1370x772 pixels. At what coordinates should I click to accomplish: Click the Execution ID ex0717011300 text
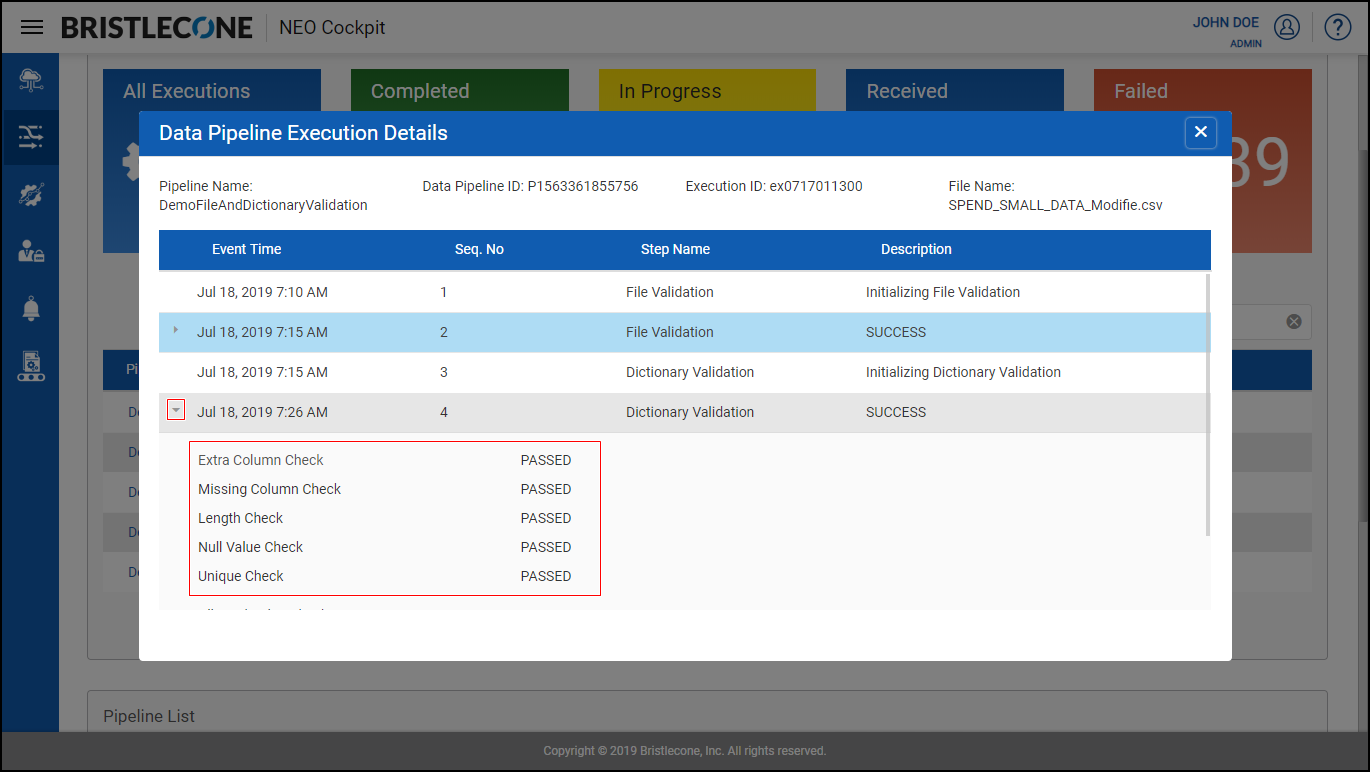pos(774,186)
